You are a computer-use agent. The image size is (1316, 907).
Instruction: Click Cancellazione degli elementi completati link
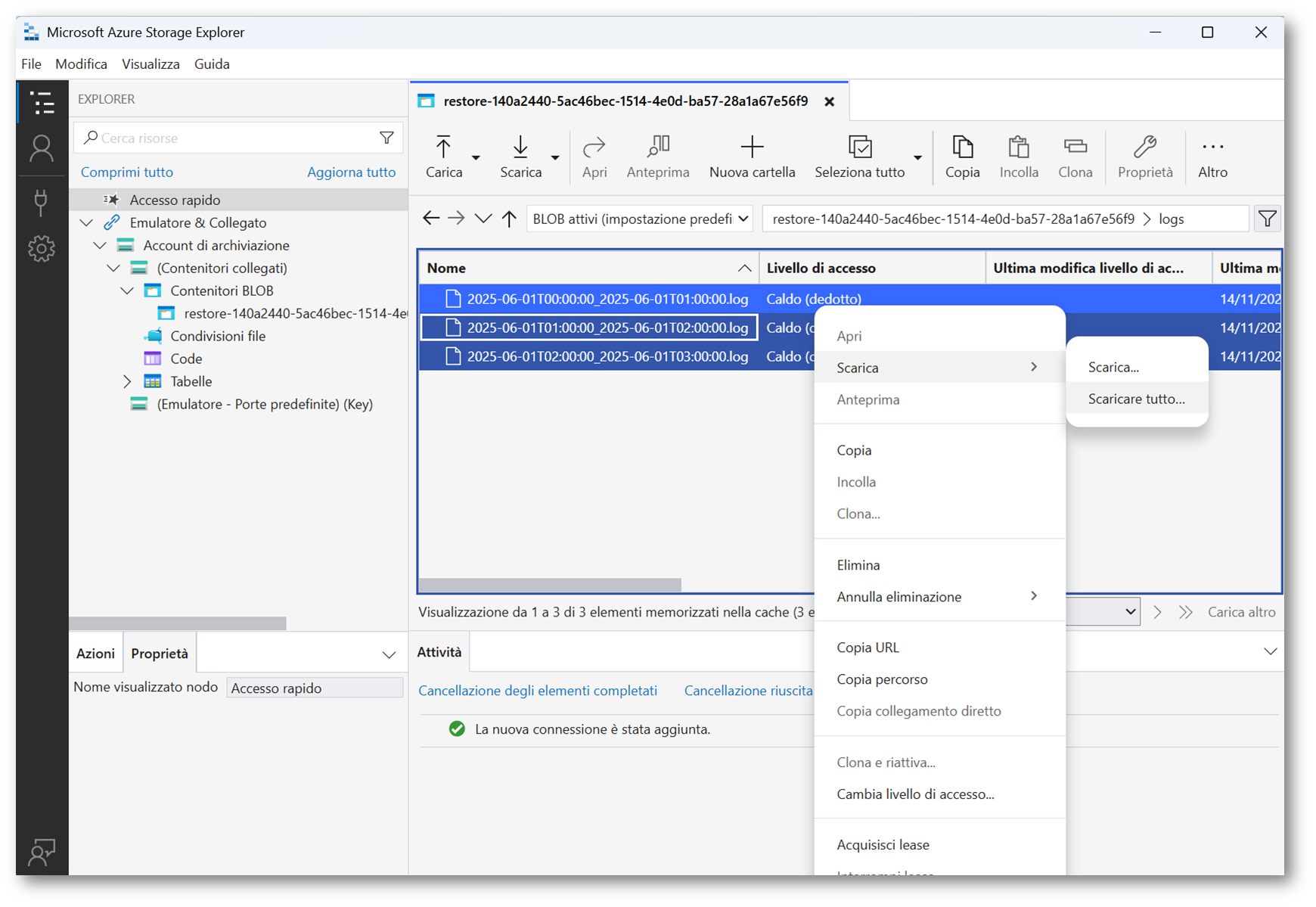pyautogui.click(x=537, y=691)
